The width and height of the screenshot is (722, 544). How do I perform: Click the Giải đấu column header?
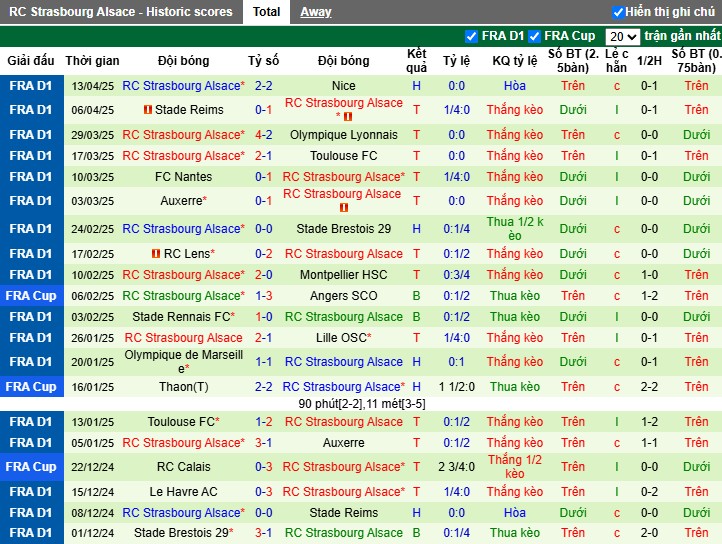pyautogui.click(x=31, y=60)
